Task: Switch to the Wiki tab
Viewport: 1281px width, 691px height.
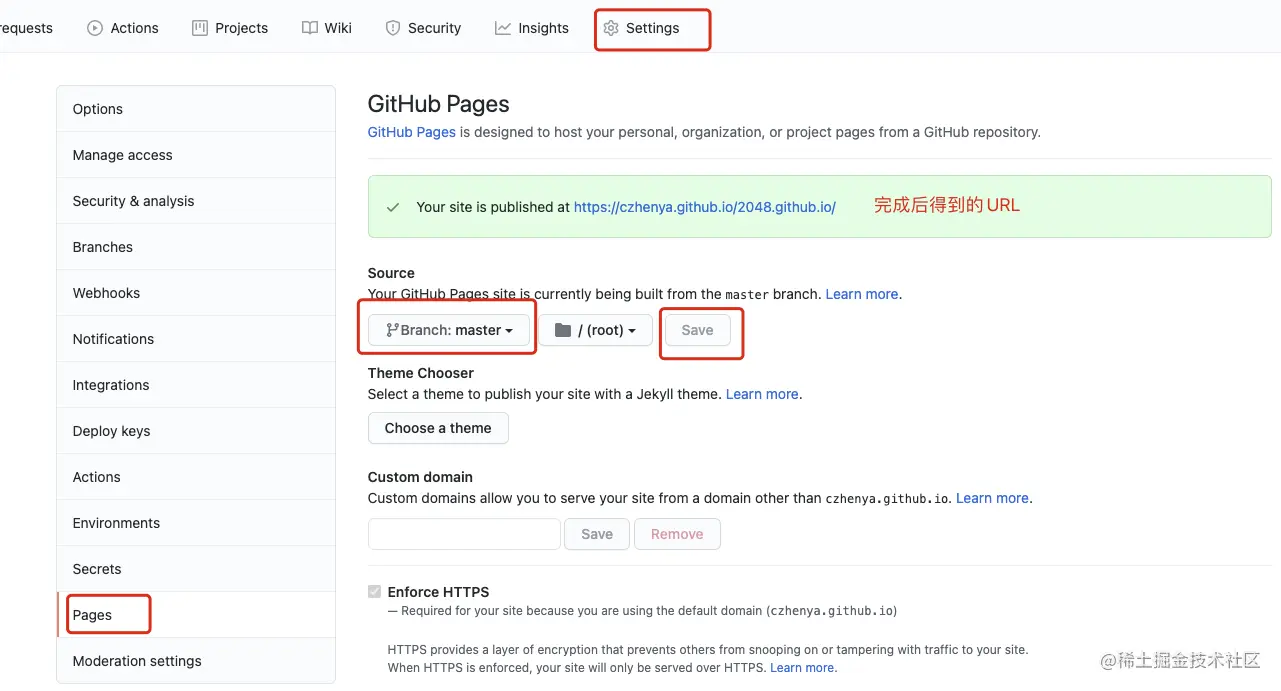Action: pyautogui.click(x=327, y=28)
